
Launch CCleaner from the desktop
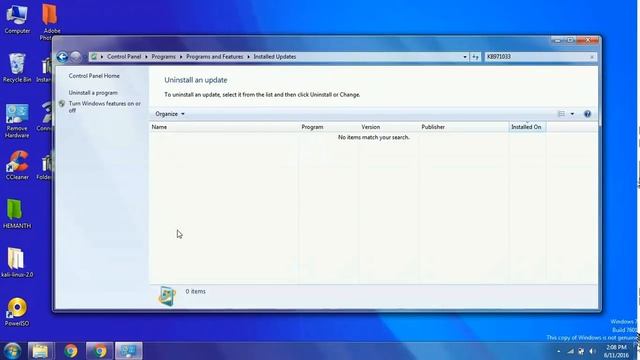[17, 165]
